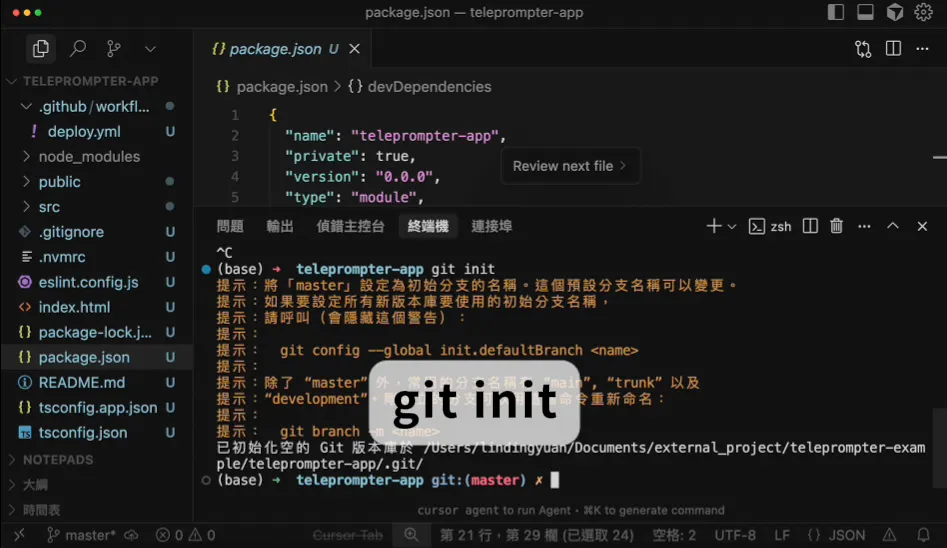Open terminal panel more actions ellipsis
The width and height of the screenshot is (947, 548).
[864, 227]
